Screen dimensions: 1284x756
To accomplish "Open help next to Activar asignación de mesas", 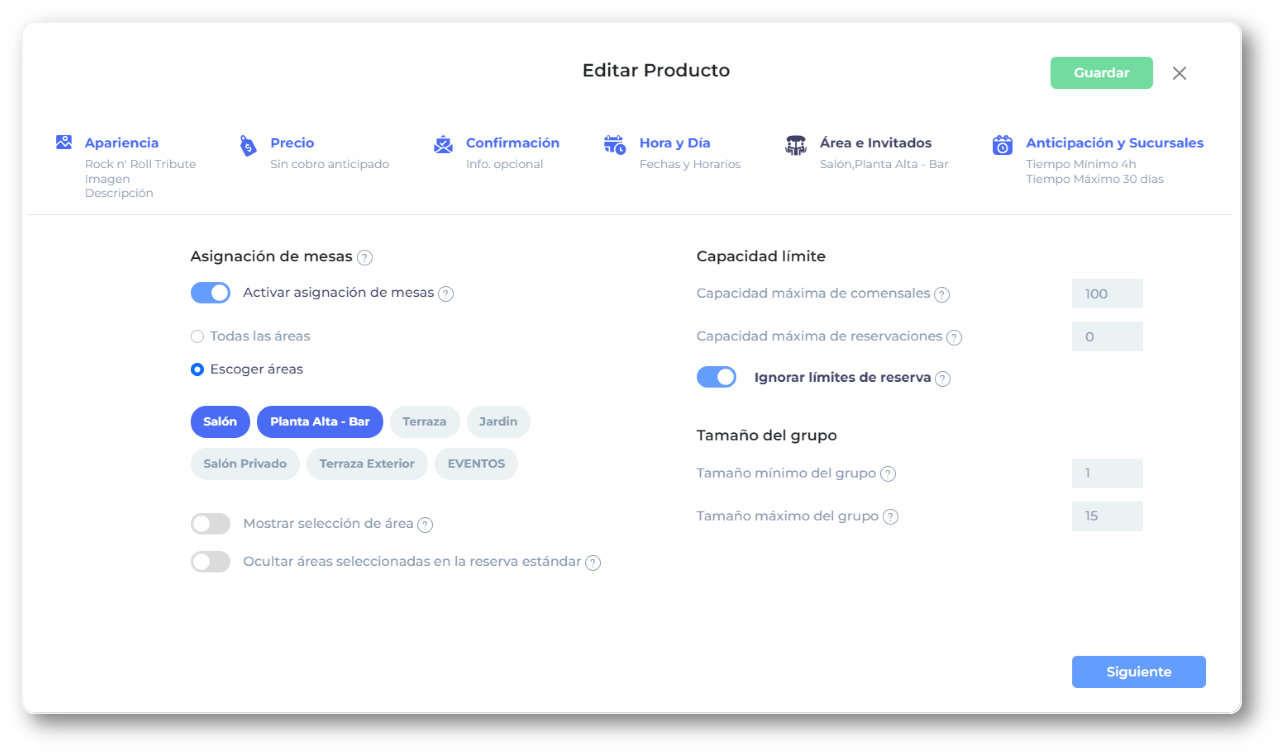I will (446, 294).
